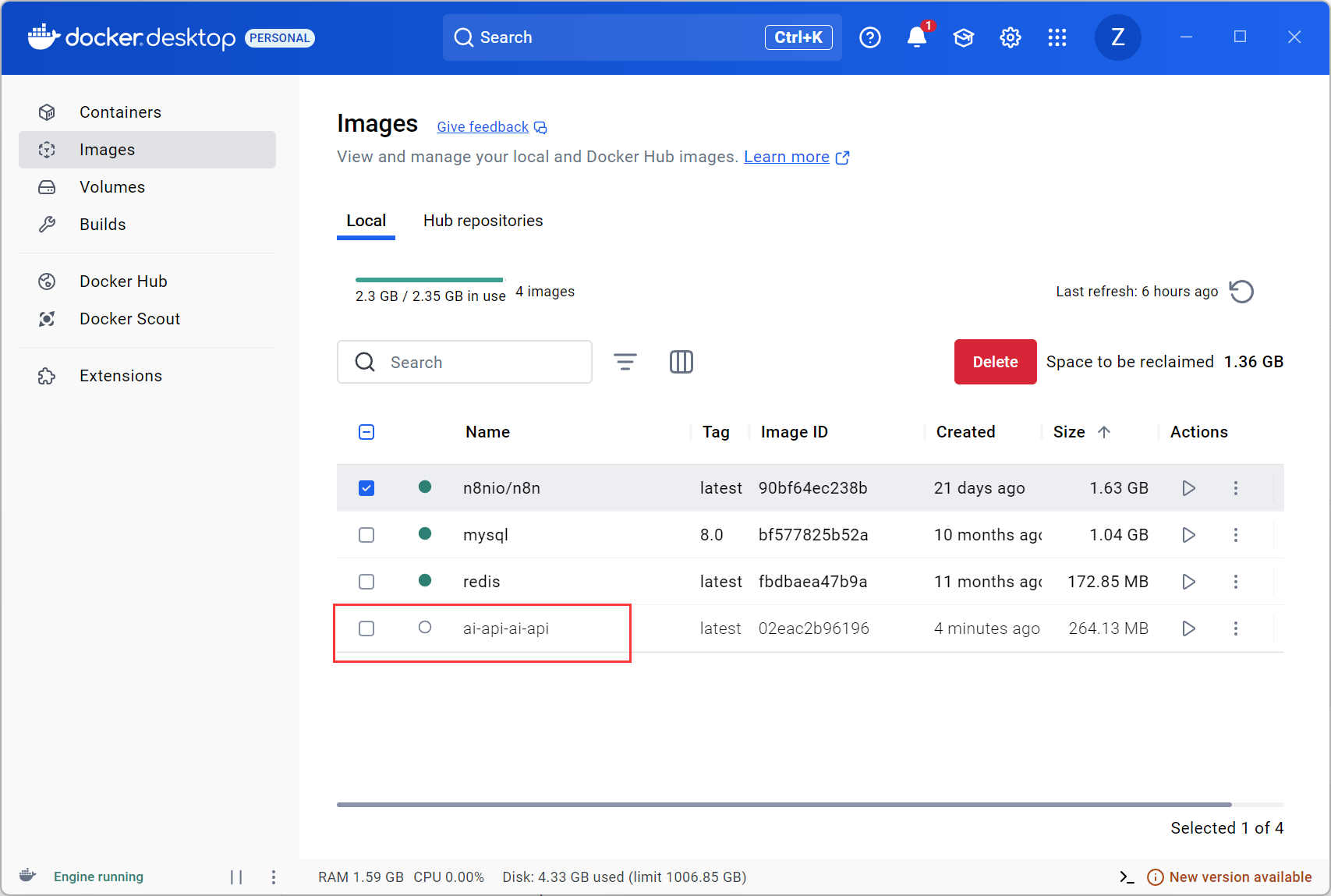Sort by the Image ID column header

(x=795, y=432)
